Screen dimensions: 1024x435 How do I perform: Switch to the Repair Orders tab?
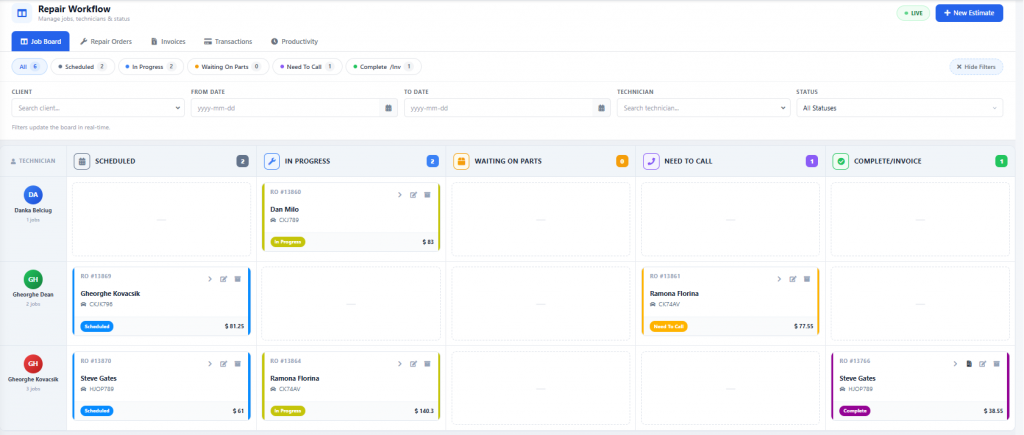coord(106,42)
